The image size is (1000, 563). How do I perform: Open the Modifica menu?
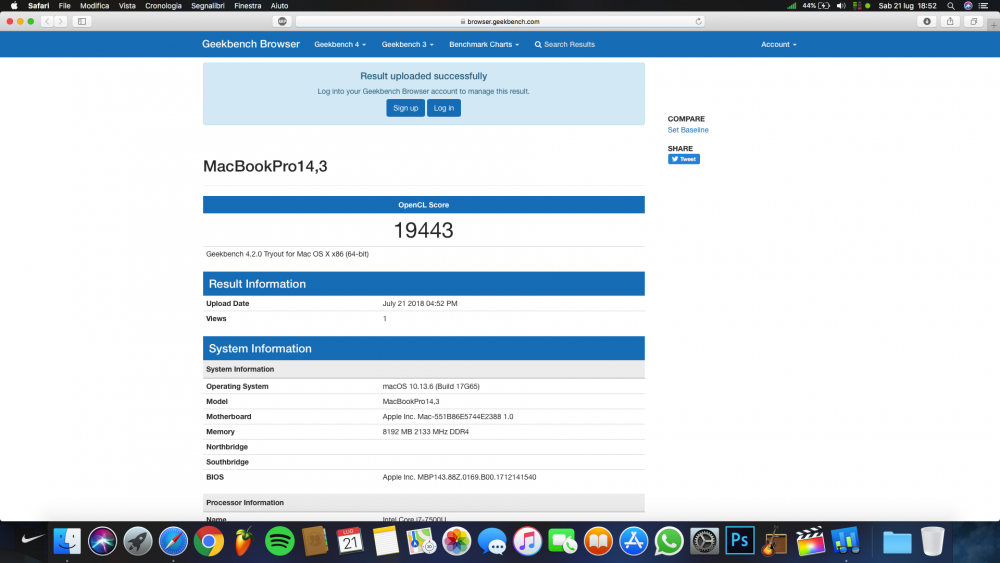coord(94,6)
